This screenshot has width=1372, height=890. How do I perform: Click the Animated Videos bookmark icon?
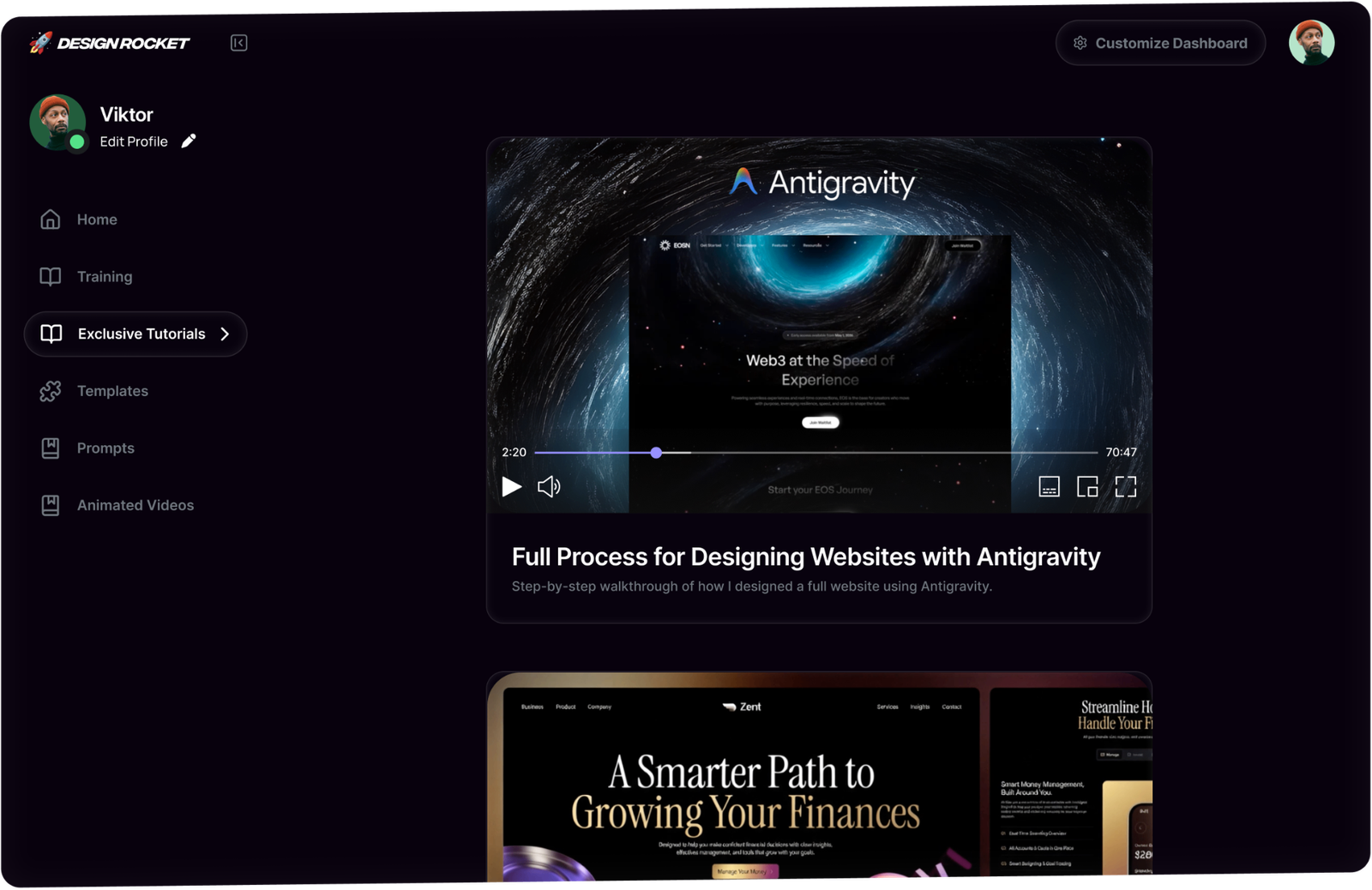[x=51, y=505]
